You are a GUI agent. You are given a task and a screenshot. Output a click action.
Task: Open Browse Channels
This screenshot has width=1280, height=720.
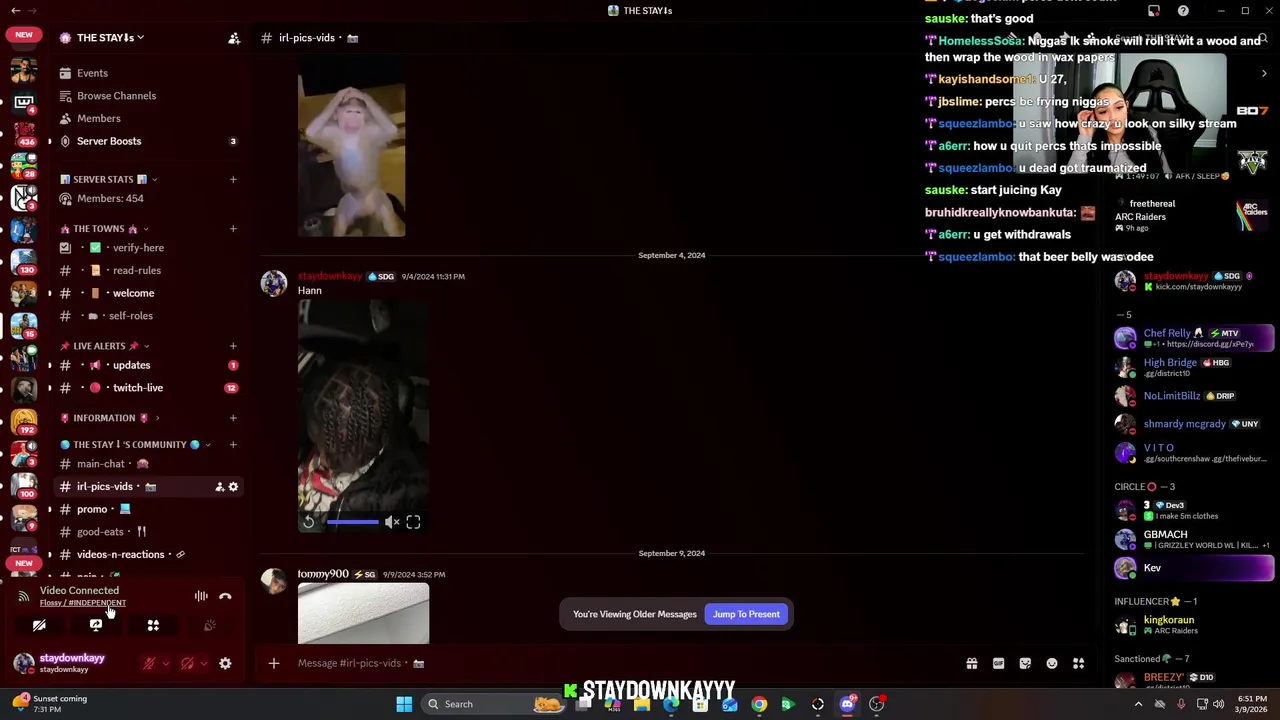(x=116, y=96)
